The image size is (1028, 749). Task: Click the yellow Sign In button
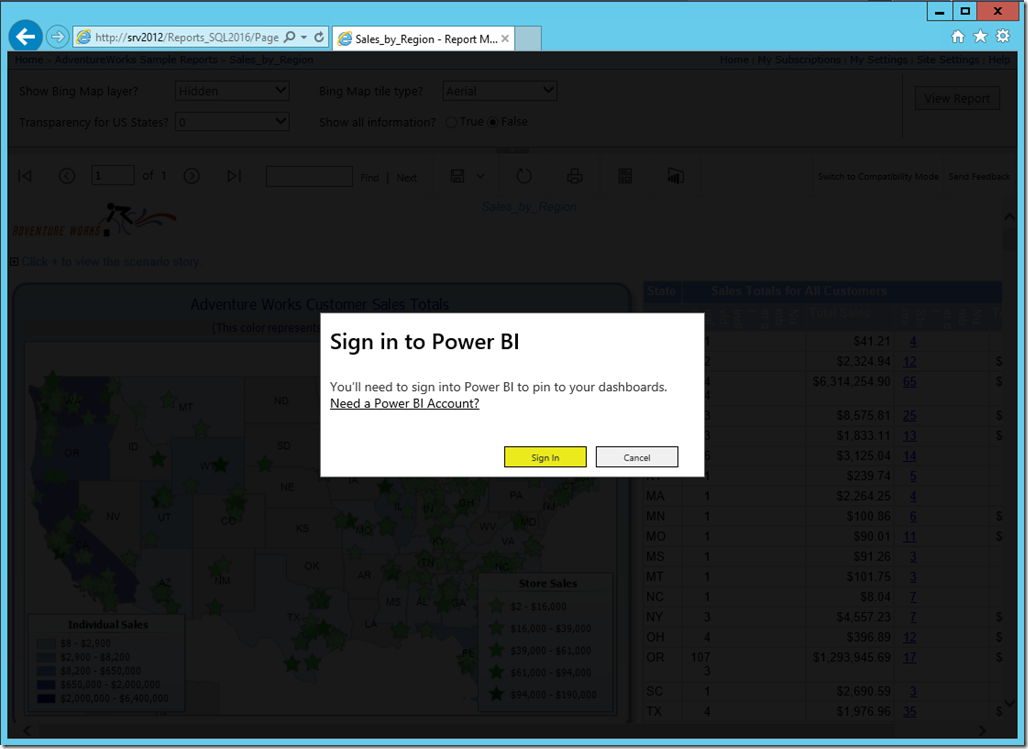(545, 457)
